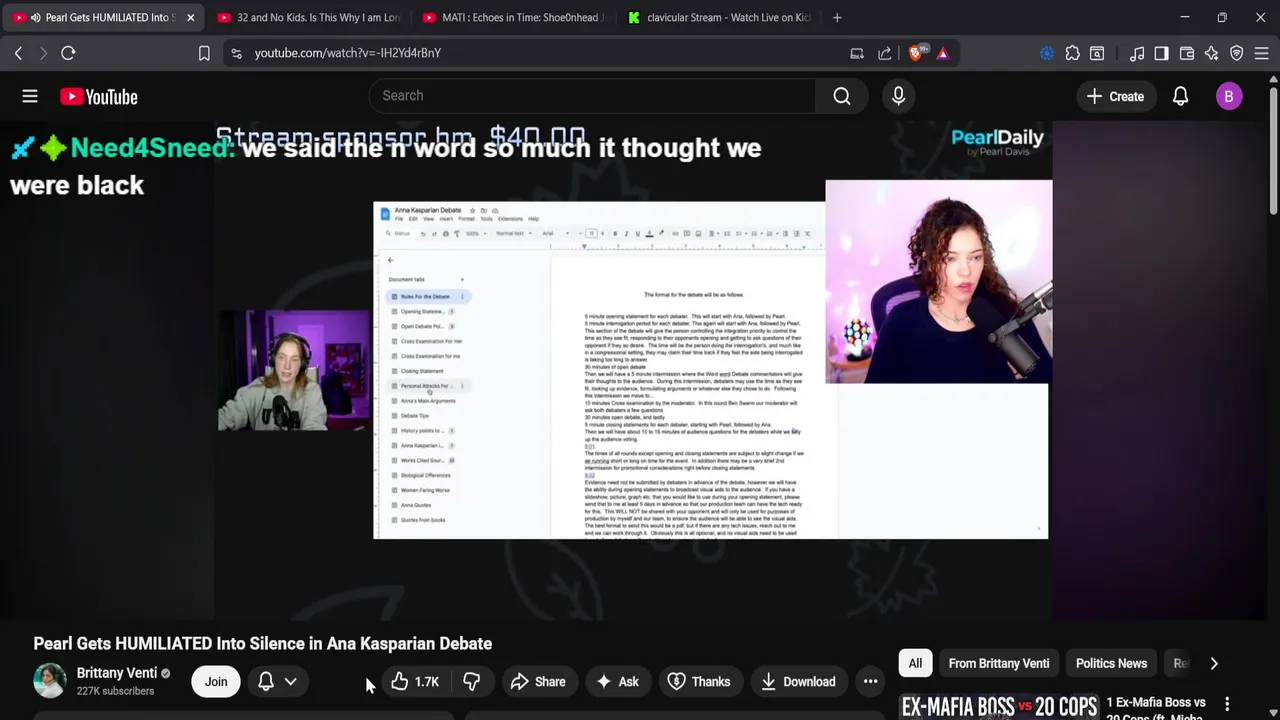Go back in browser history
This screenshot has height=720, width=1280.
coord(18,53)
